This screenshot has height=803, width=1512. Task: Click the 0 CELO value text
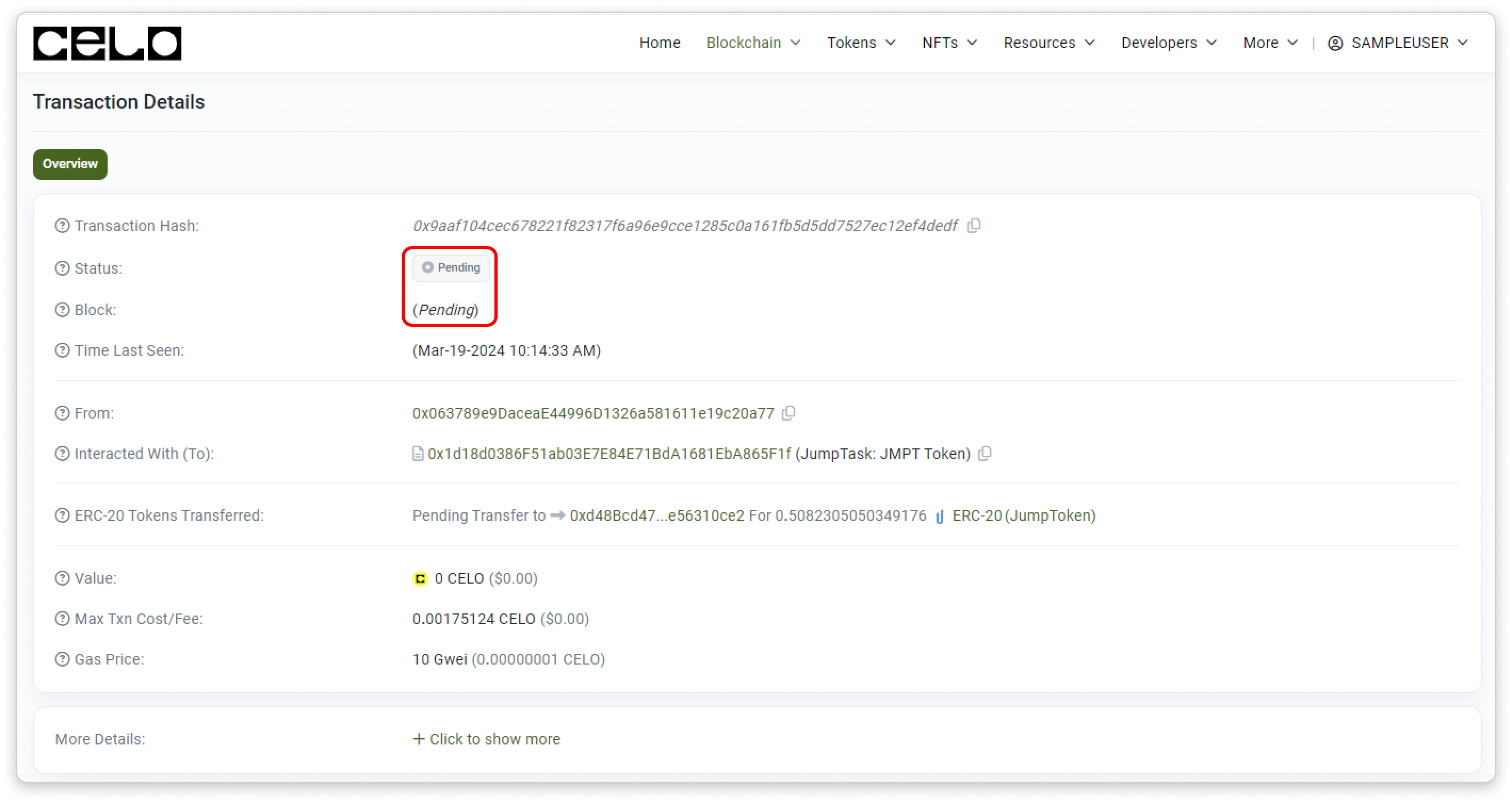pos(459,578)
